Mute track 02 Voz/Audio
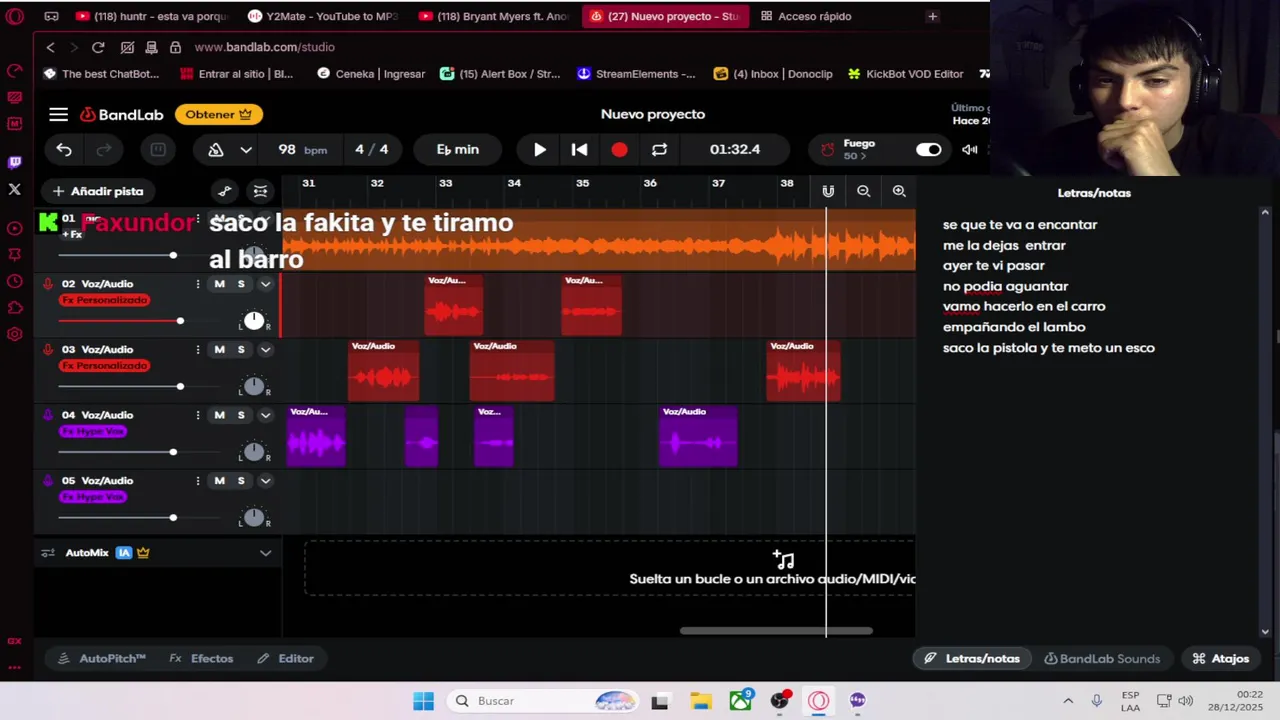The image size is (1280, 720). point(219,284)
